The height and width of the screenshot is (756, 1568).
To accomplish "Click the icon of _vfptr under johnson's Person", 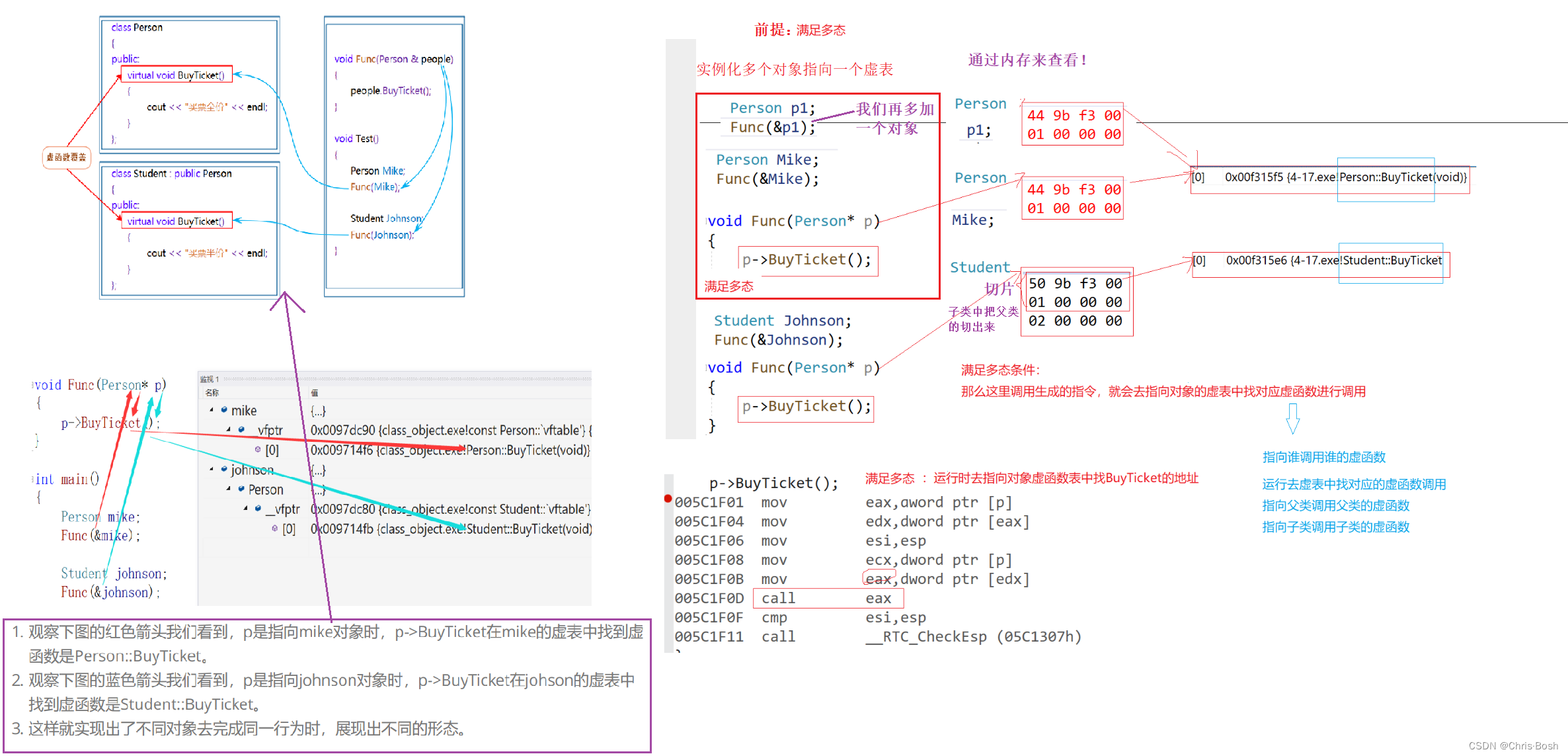I will click(x=258, y=509).
